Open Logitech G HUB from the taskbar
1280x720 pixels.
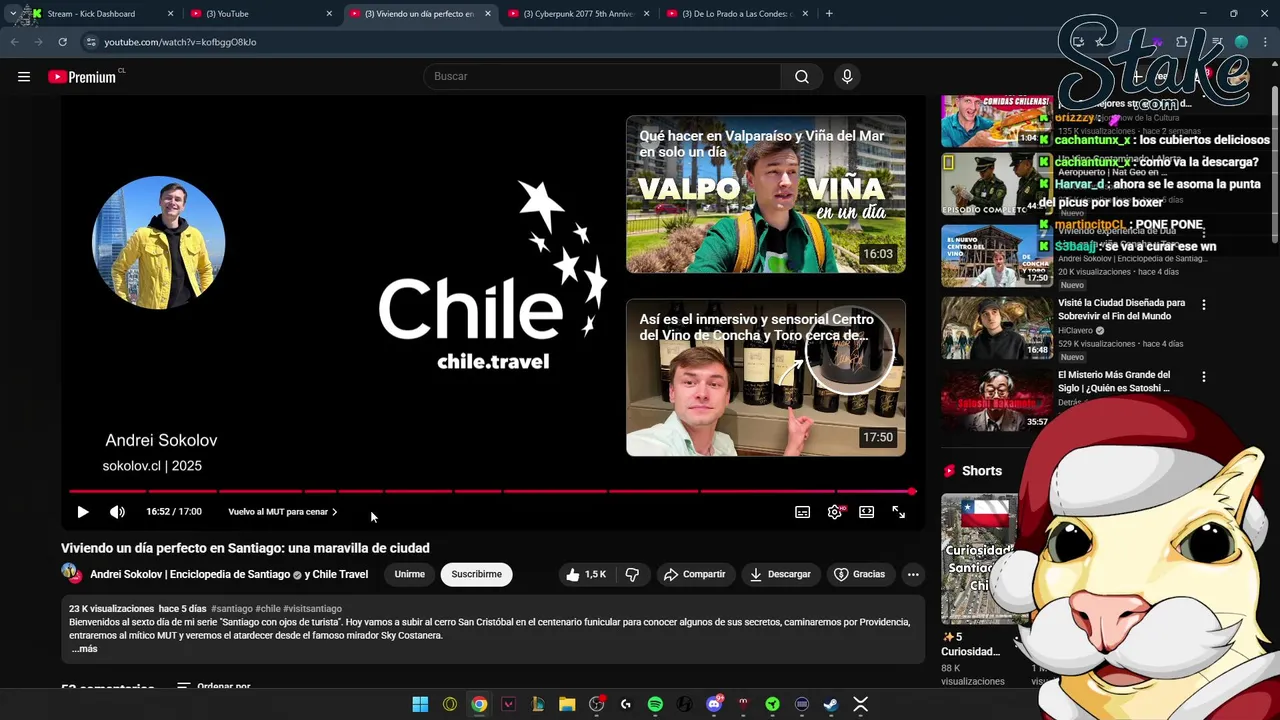pyautogui.click(x=626, y=705)
